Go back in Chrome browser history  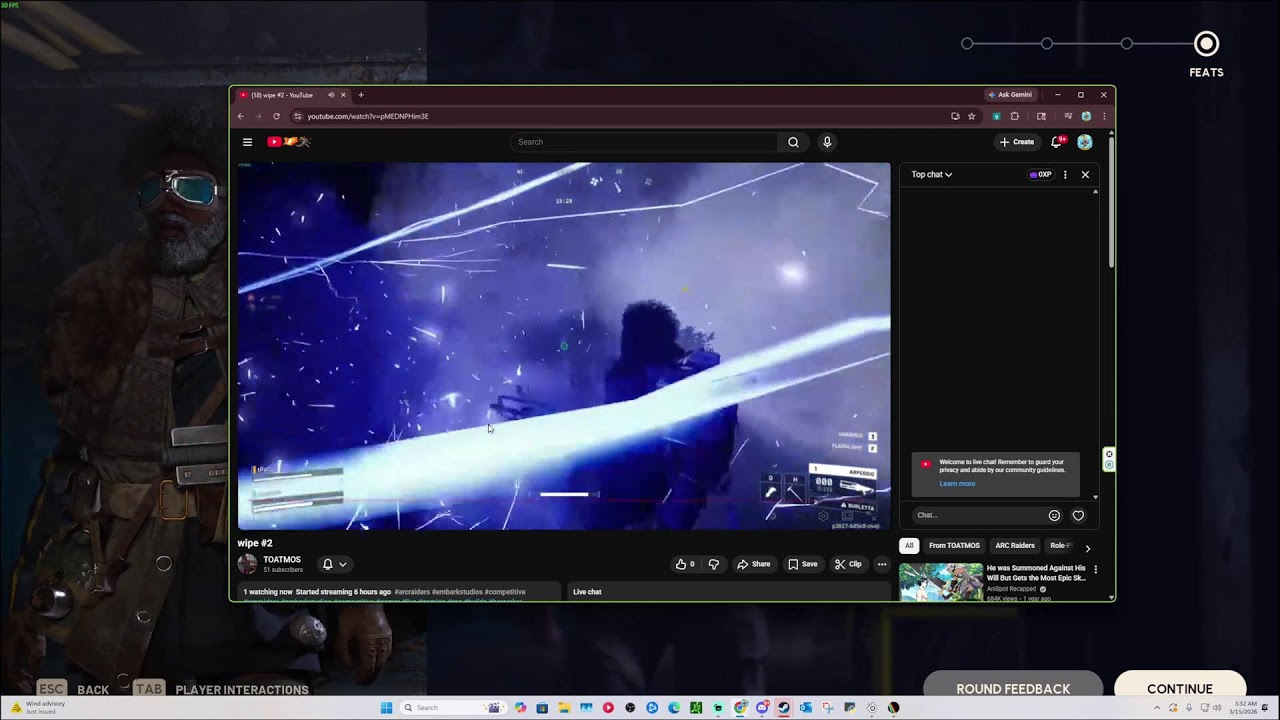[x=240, y=116]
